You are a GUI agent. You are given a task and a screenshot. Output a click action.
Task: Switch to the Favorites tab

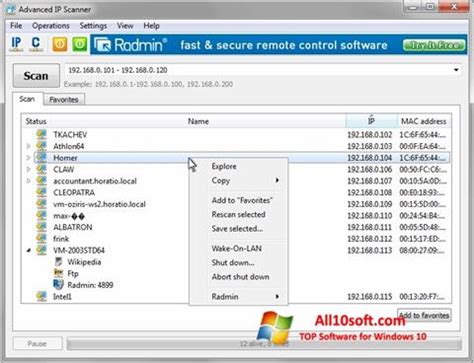(x=64, y=100)
